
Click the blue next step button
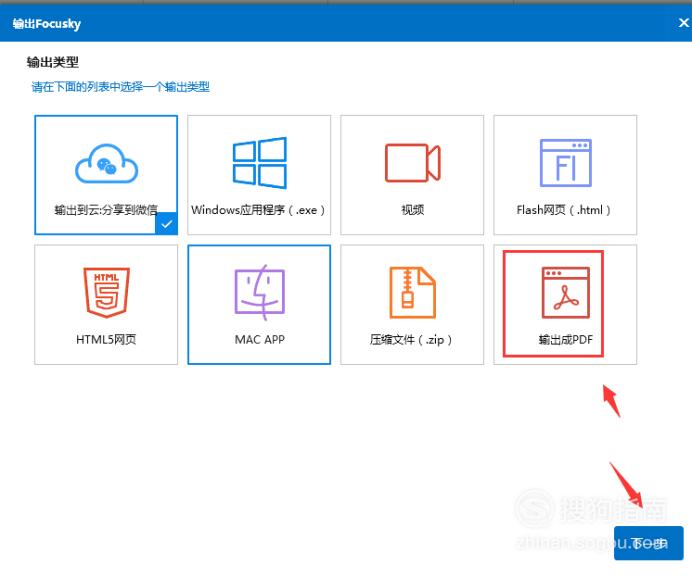648,543
